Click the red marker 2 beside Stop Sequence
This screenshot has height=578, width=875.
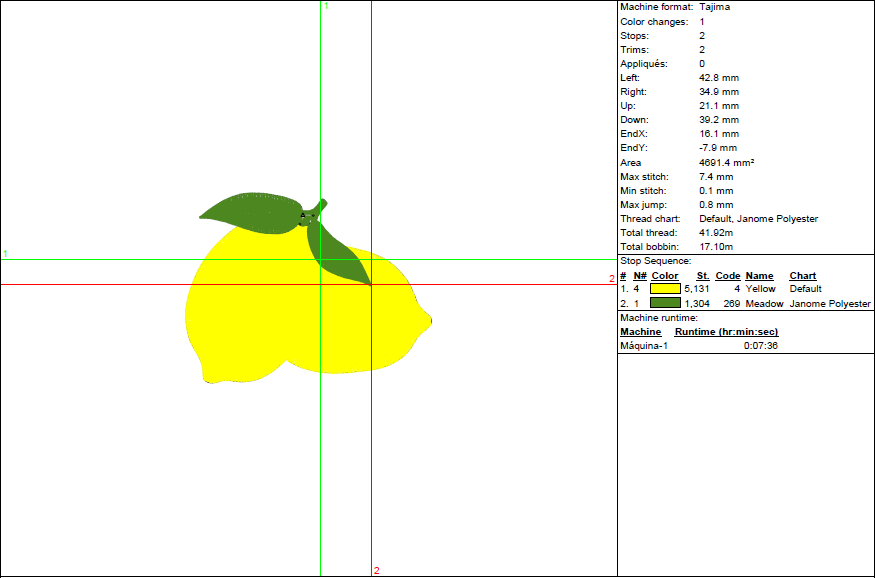click(x=612, y=279)
